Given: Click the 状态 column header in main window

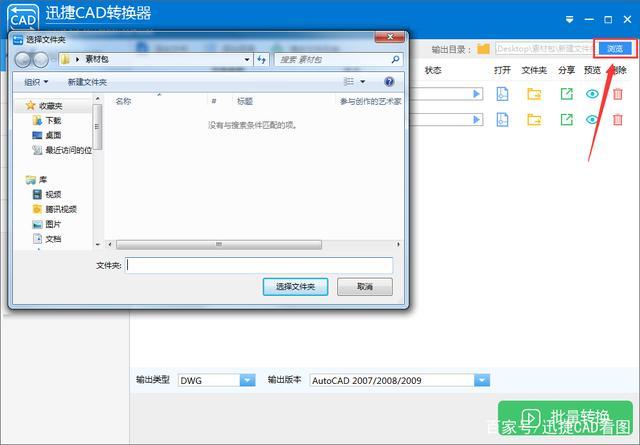Looking at the screenshot, I should [433, 70].
